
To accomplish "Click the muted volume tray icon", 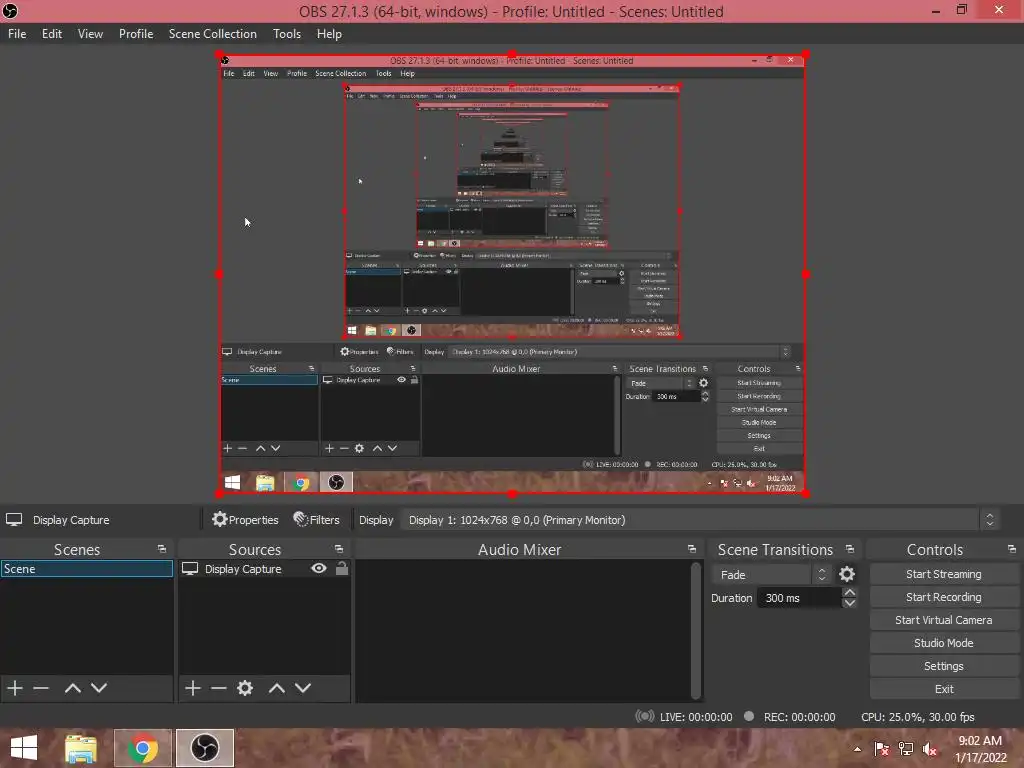I will tap(930, 749).
